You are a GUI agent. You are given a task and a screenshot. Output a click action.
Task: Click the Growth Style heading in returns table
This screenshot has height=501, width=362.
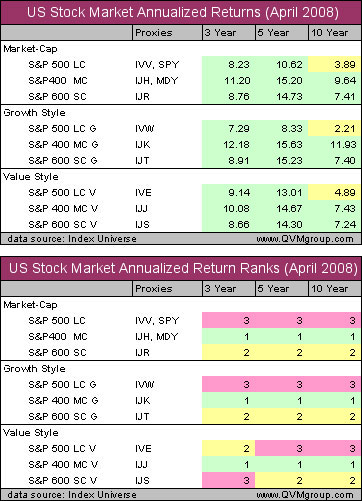tap(34, 113)
